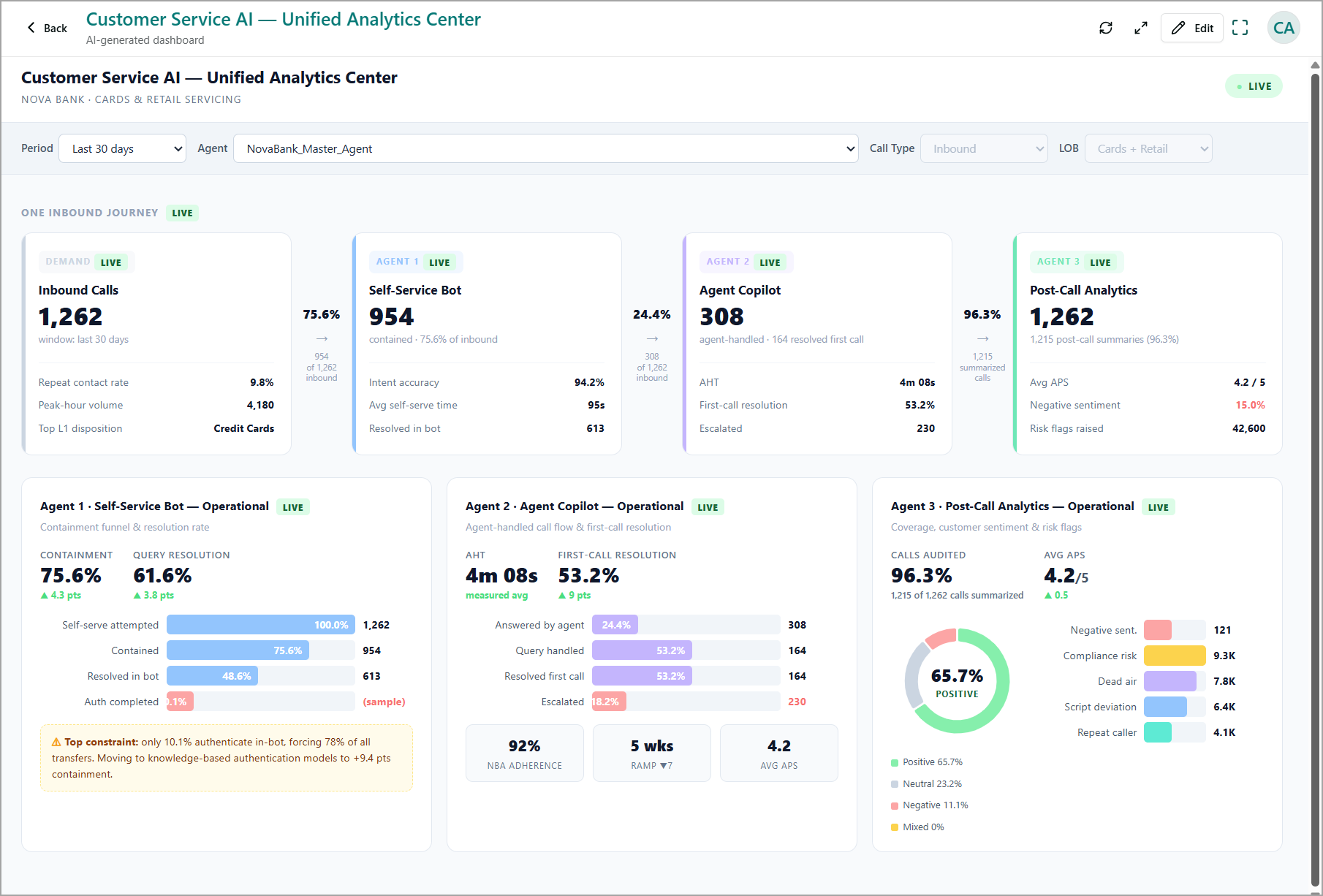This screenshot has width=1323, height=896.
Task: Open the Period dropdown Last 30 days
Action: tap(122, 148)
